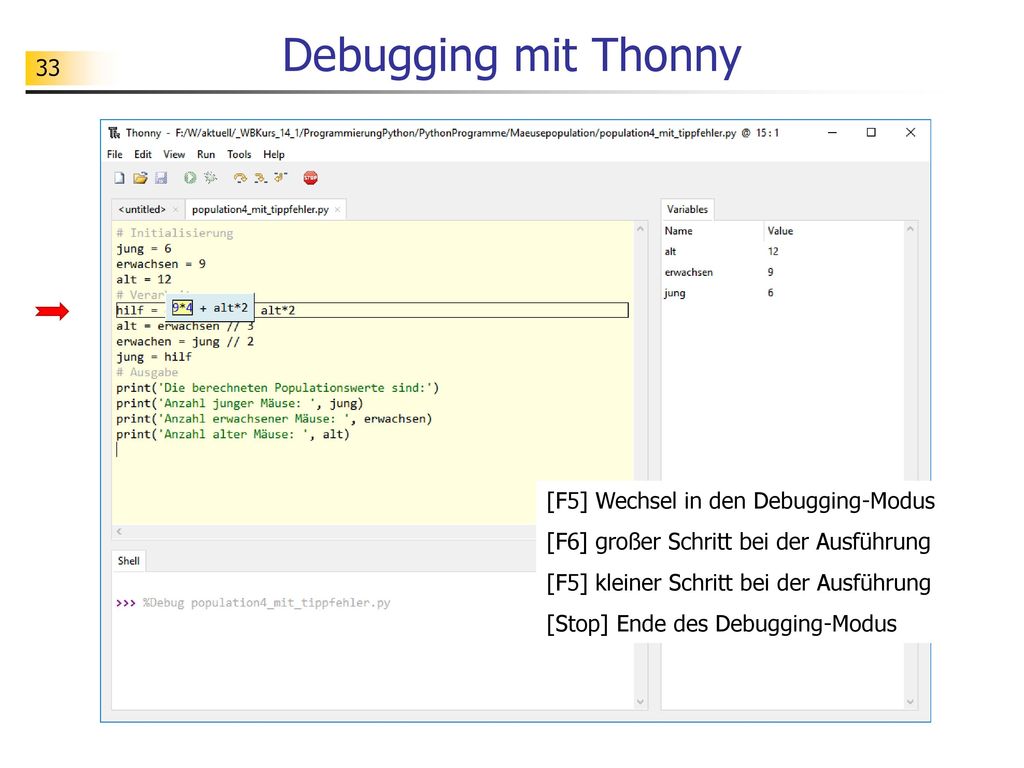The height and width of the screenshot is (768, 1024).
Task: Open the Help menu
Action: pos(274,155)
